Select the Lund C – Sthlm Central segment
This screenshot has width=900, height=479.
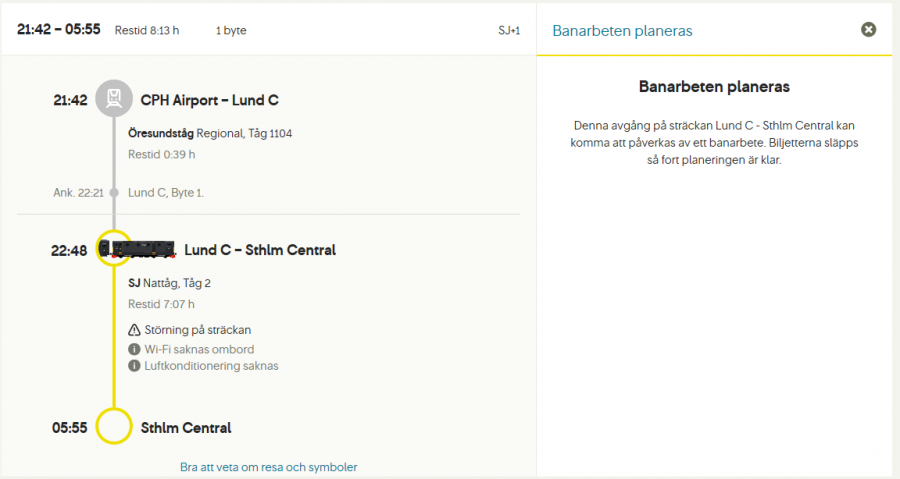click(x=260, y=250)
